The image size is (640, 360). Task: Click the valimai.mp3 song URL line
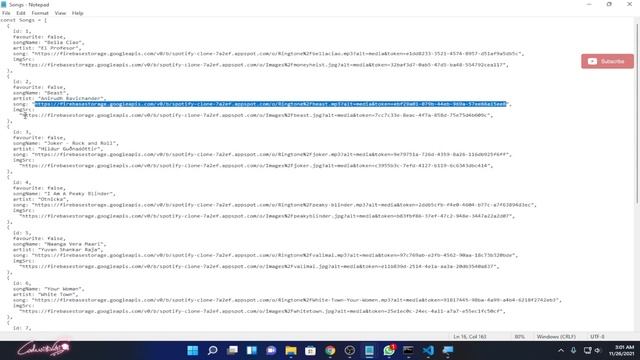click(265, 256)
